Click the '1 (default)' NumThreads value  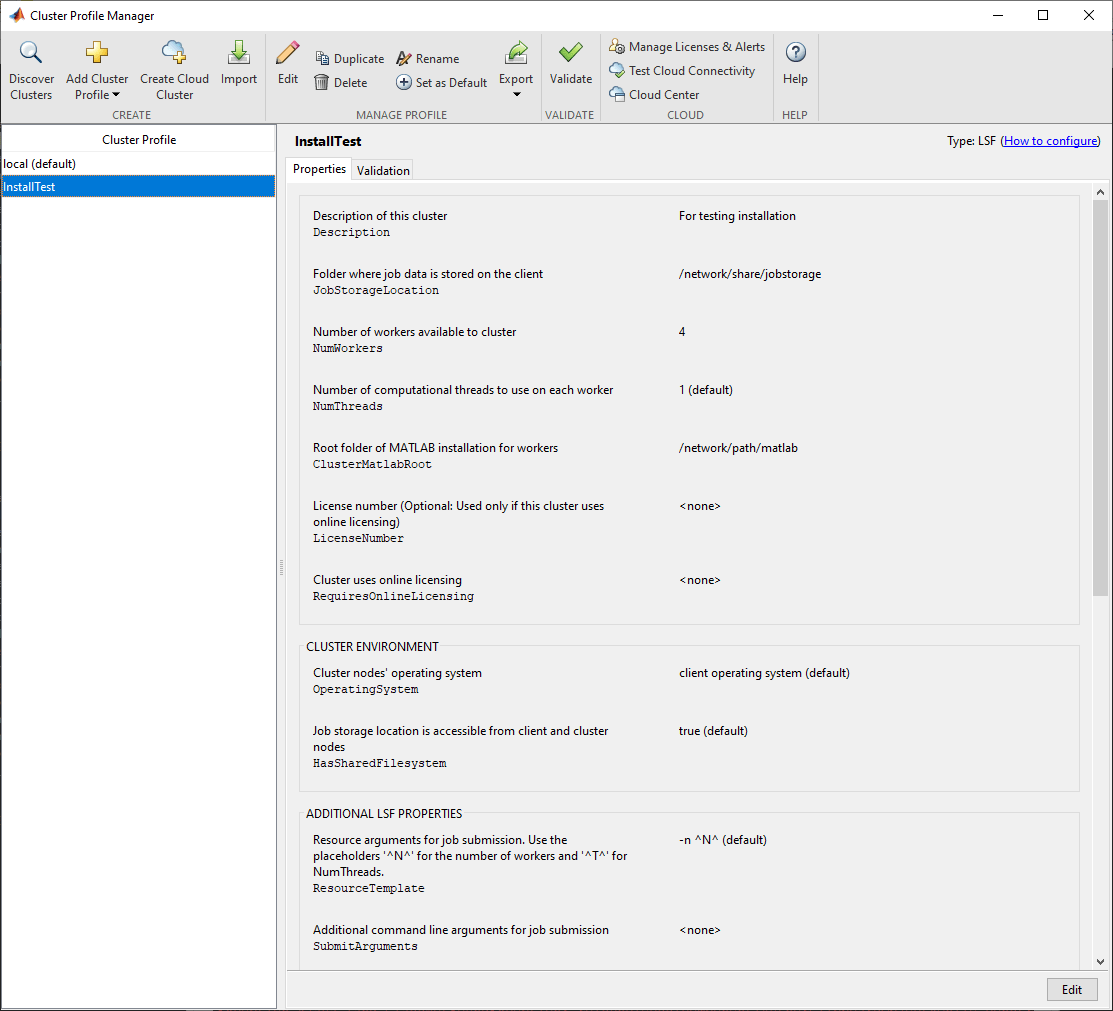click(706, 390)
